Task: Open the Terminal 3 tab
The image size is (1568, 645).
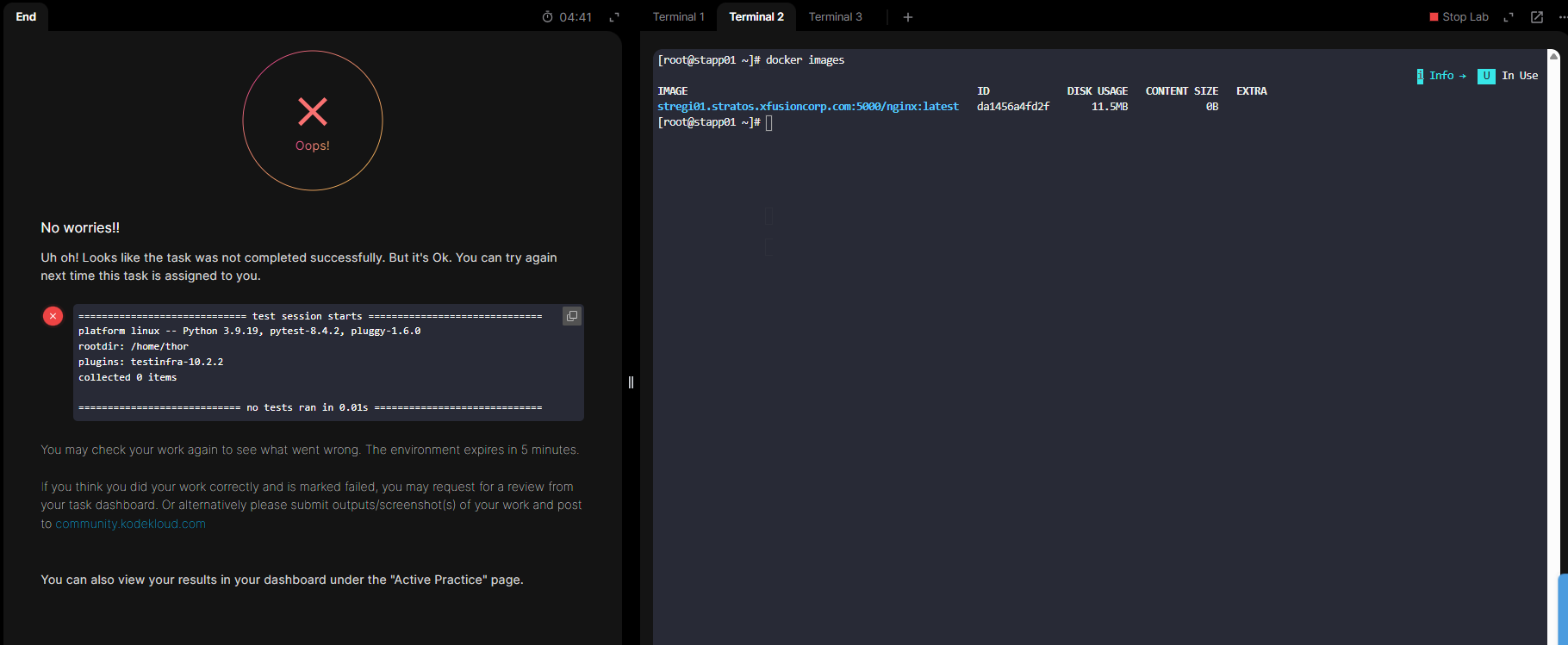Action: click(835, 17)
